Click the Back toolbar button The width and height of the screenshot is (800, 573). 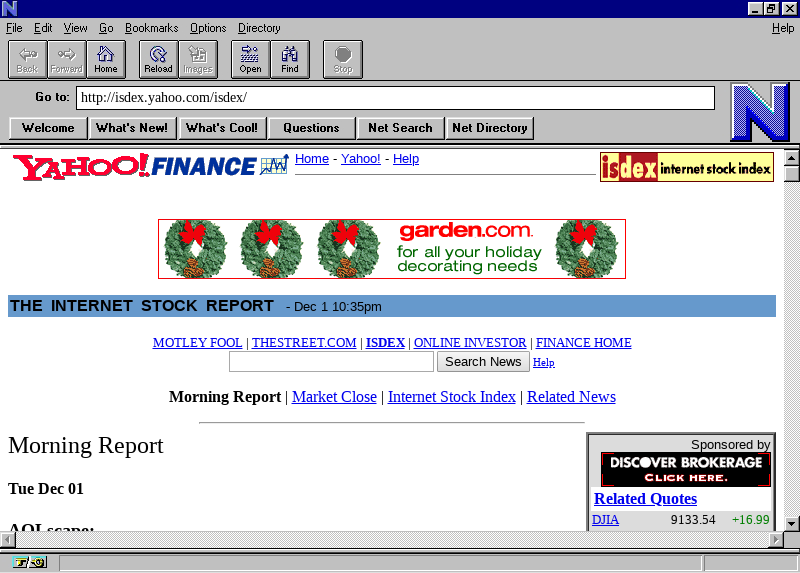[27, 59]
